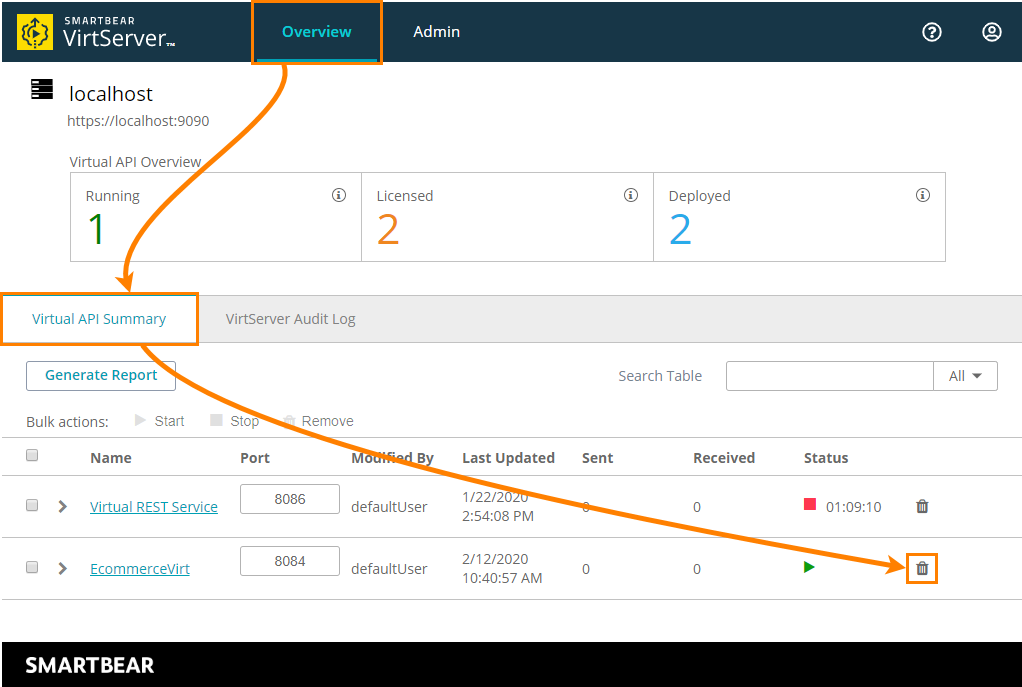This screenshot has width=1022, height=687.
Task: Open the user account profile icon
Action: pos(991,32)
